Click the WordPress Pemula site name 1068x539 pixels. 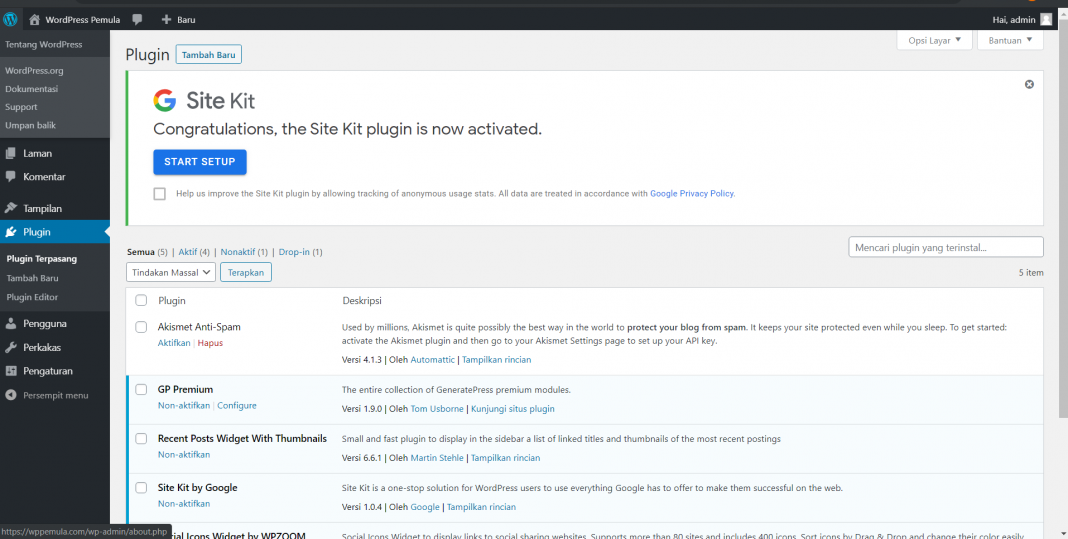coord(82,20)
